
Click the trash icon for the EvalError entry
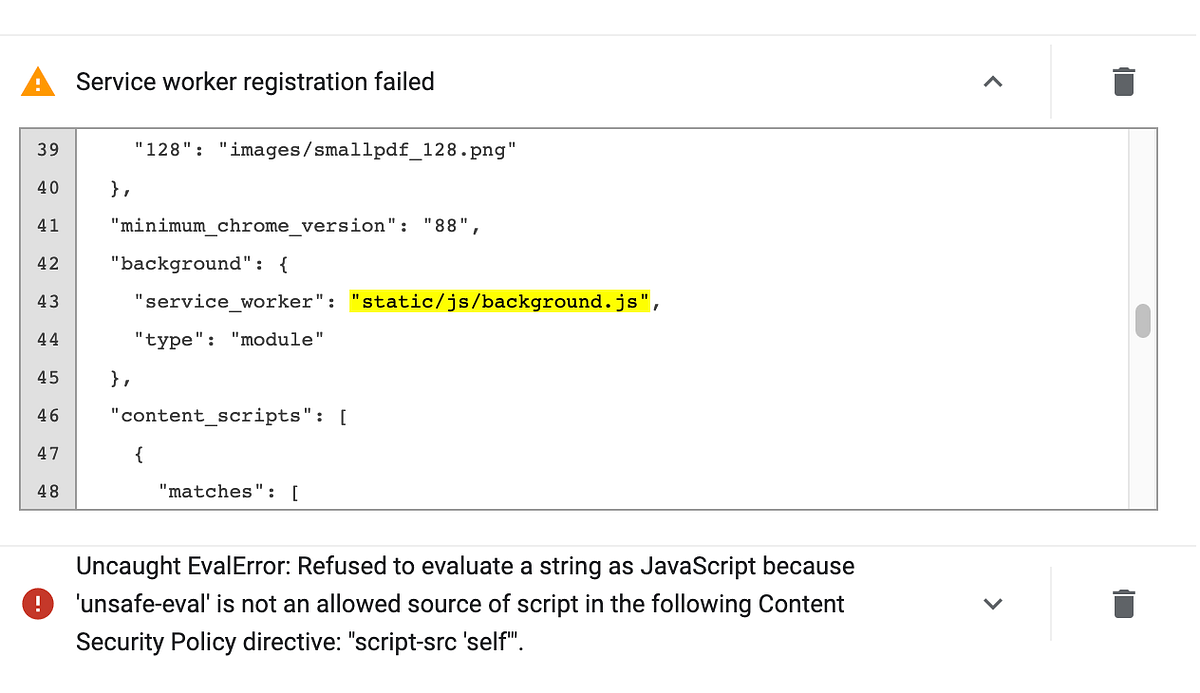(x=1123, y=603)
